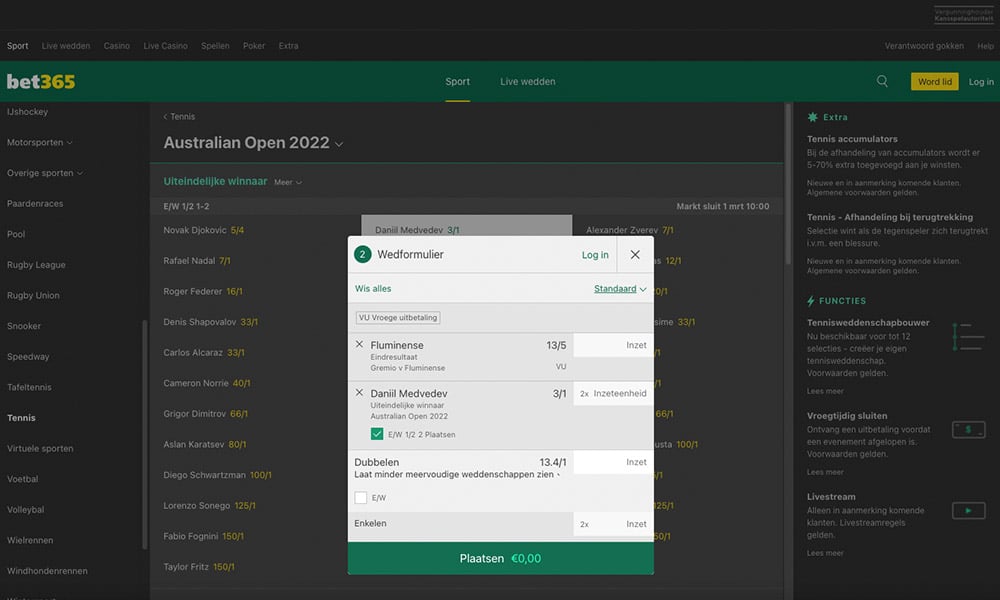The image size is (1000, 600).
Task: Open Poker from top menu
Action: pos(254,46)
